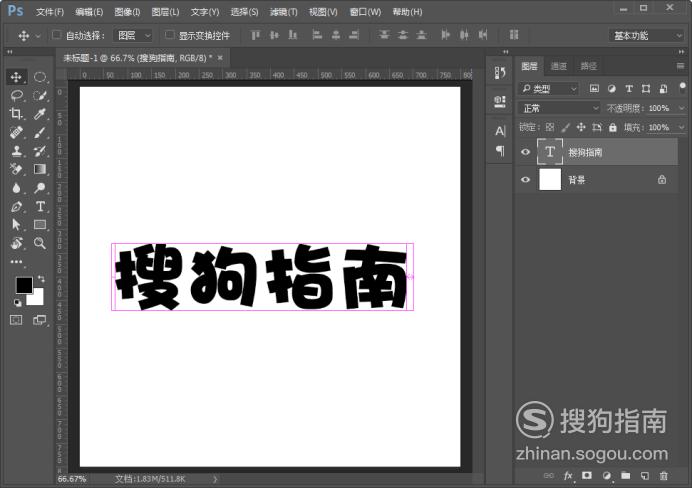
Task: Create new adjustment layer
Action: (x=606, y=475)
